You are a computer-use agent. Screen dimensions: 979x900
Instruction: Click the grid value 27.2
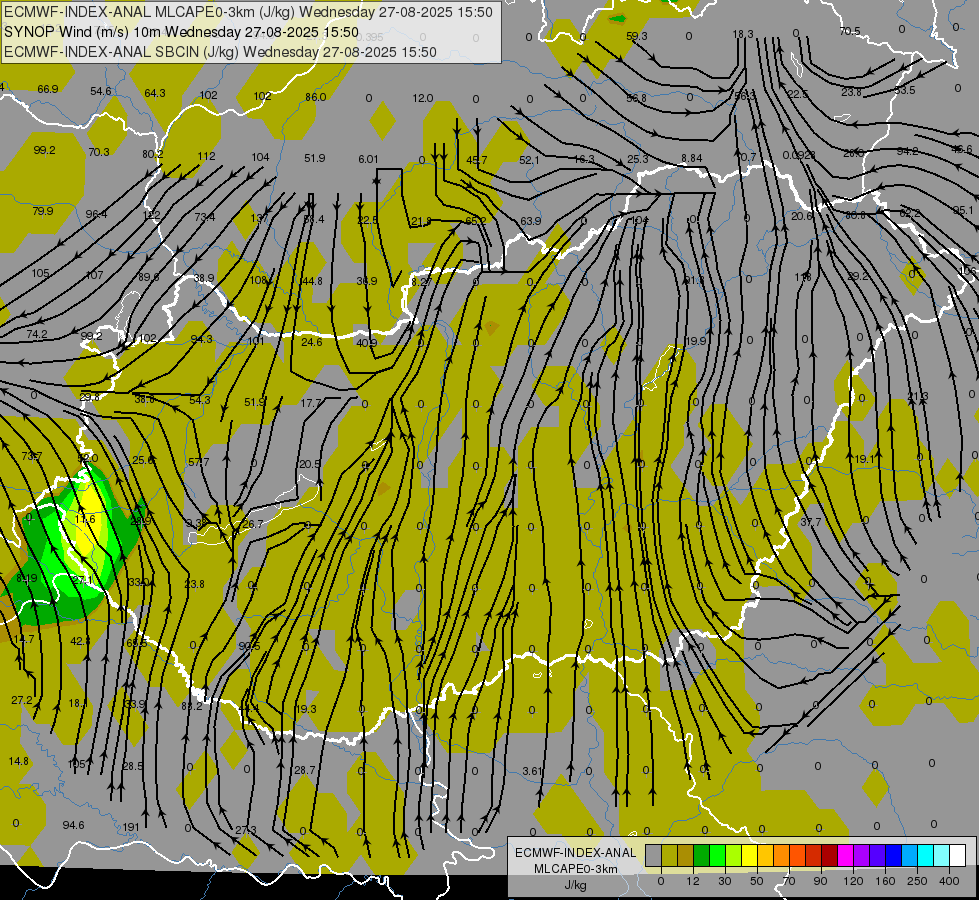22,700
